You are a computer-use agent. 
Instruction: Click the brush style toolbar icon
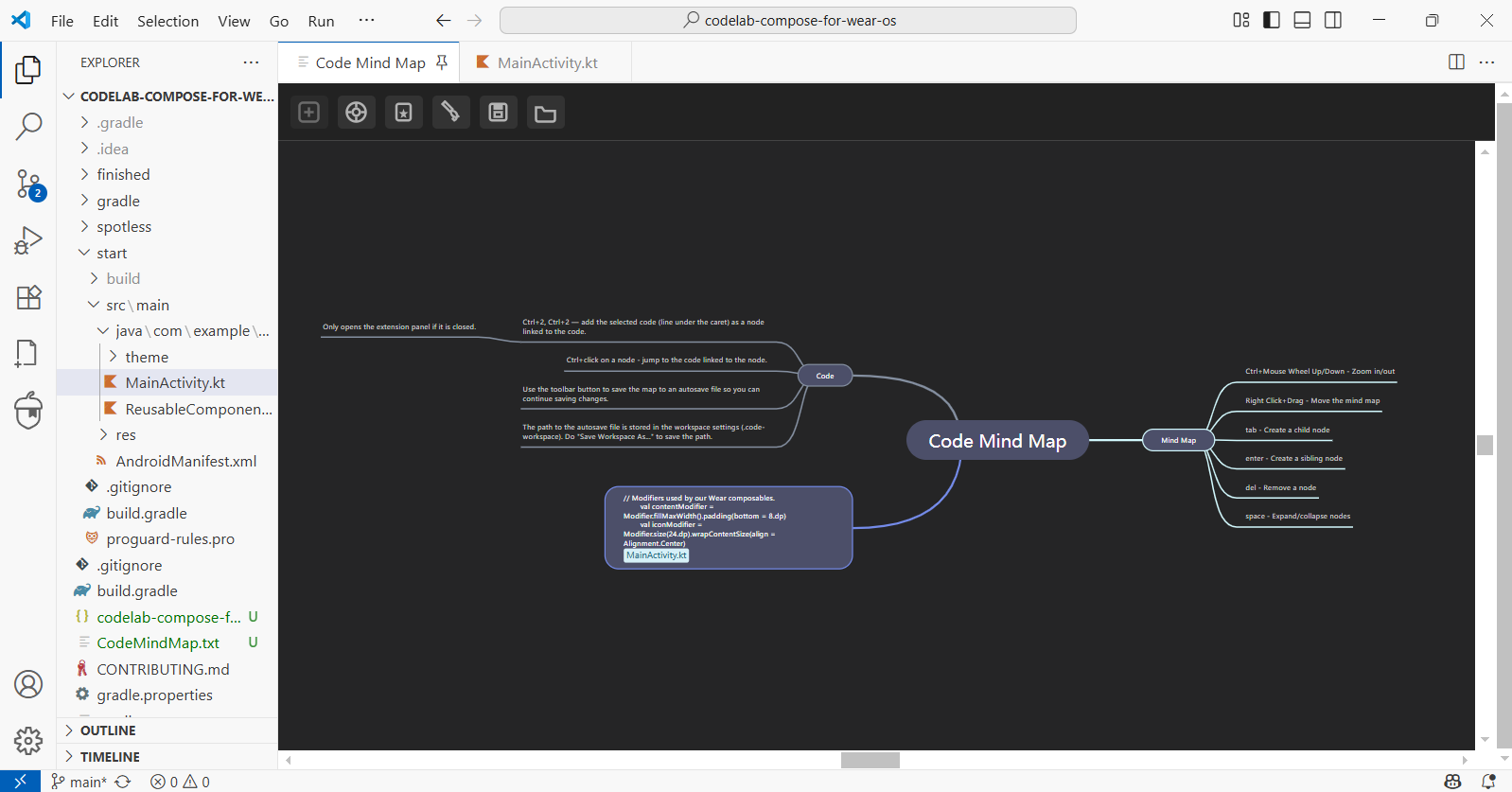tap(450, 113)
